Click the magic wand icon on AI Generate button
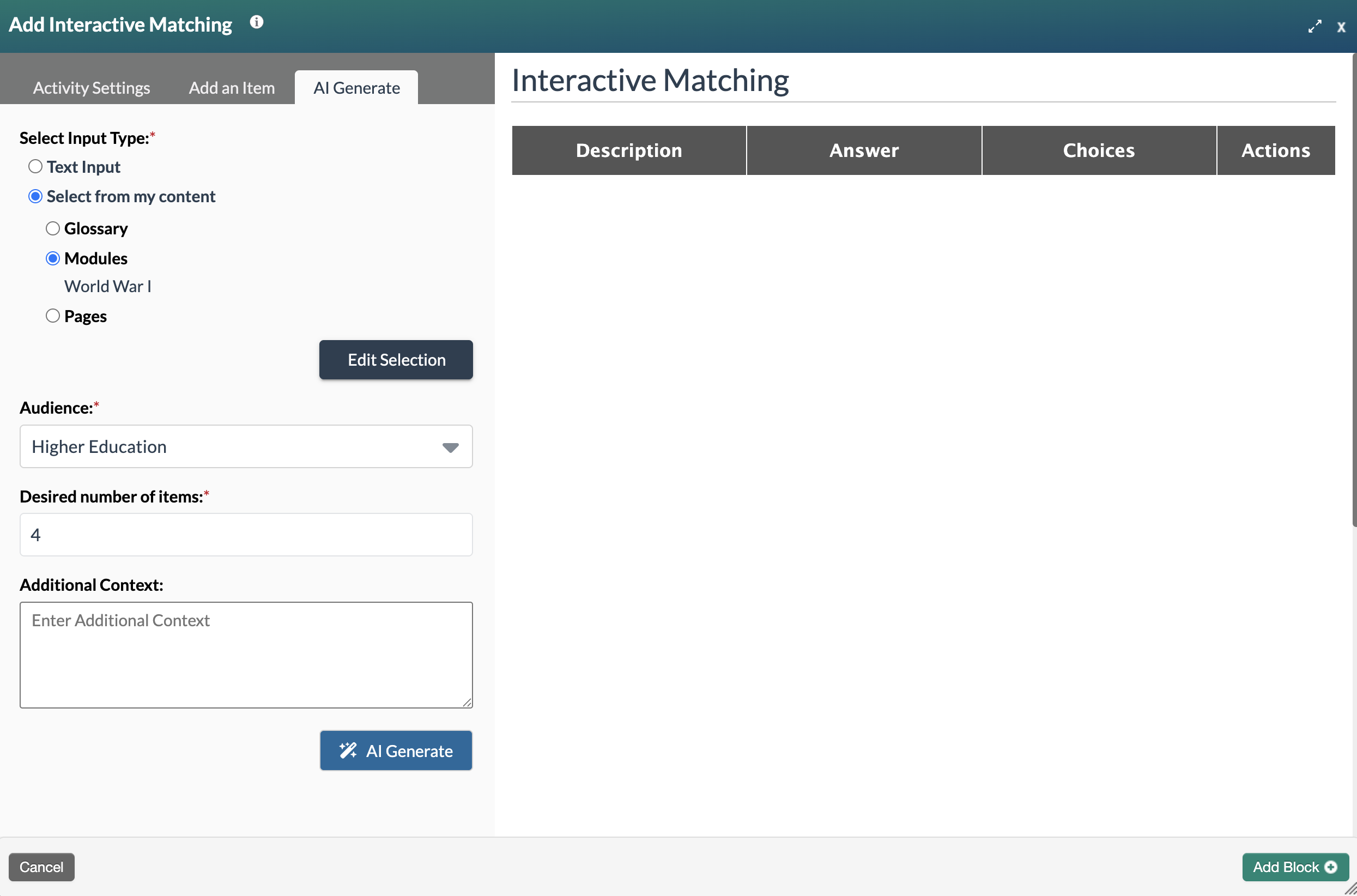 pyautogui.click(x=349, y=750)
